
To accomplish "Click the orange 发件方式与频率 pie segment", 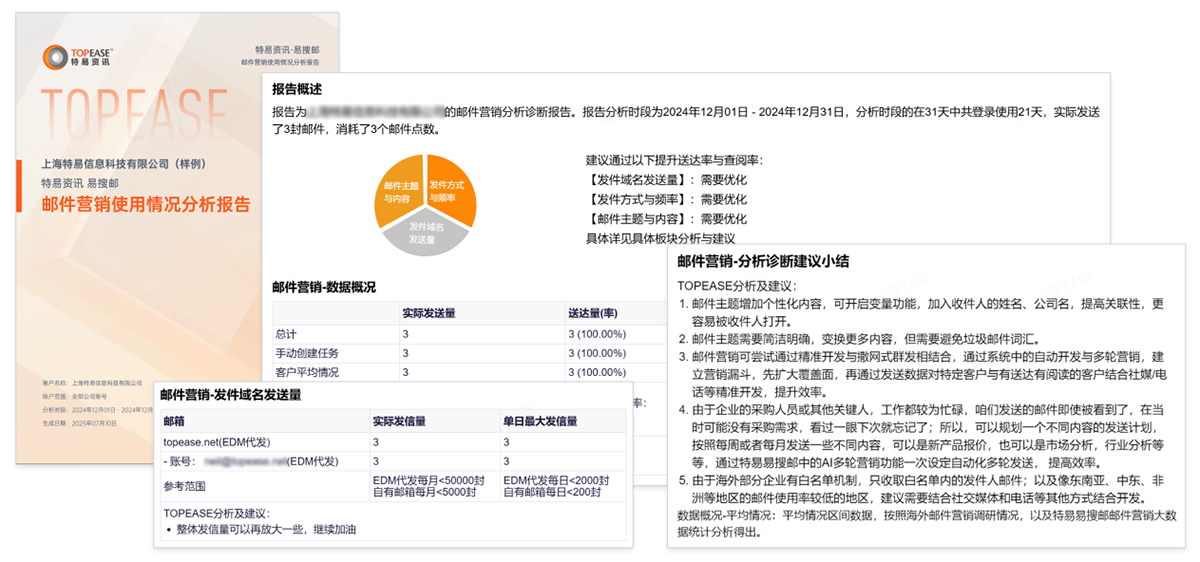I will tap(452, 188).
